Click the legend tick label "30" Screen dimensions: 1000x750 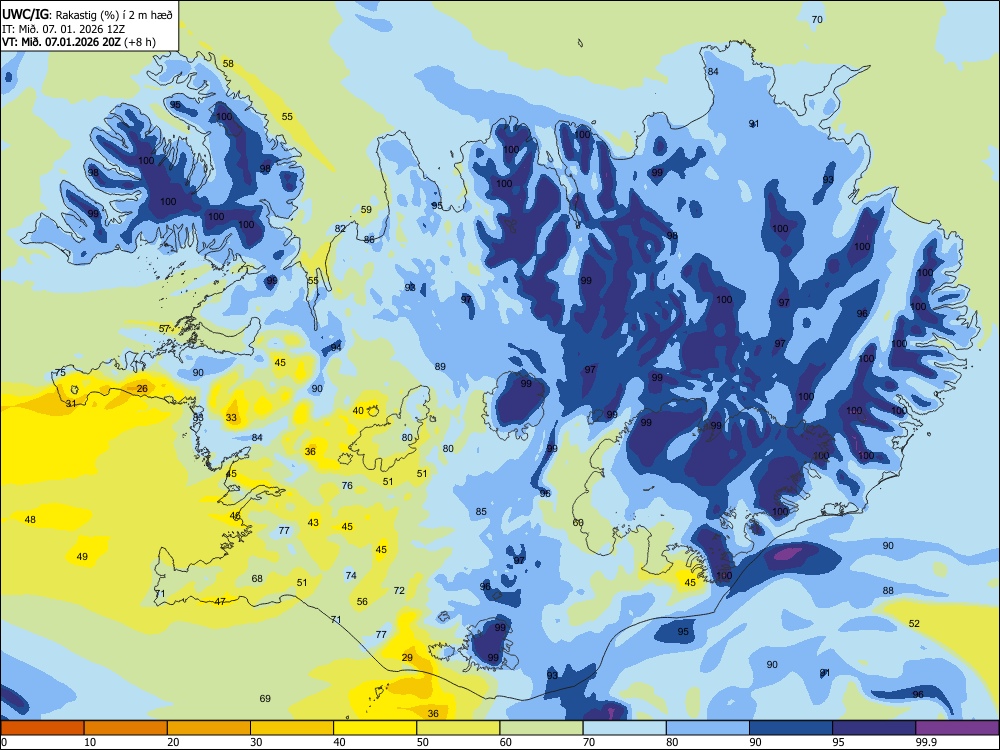[256, 742]
